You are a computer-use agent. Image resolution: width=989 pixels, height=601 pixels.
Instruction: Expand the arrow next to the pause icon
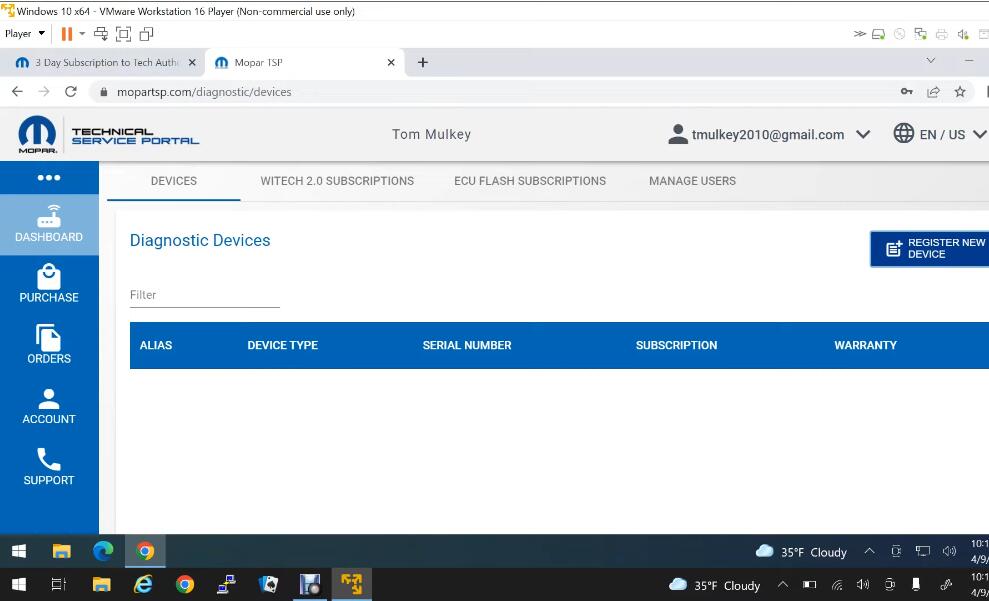82,34
